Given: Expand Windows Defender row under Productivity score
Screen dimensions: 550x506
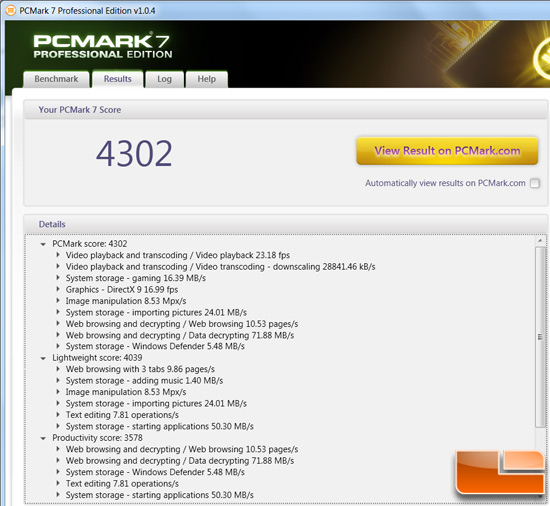Looking at the screenshot, I should 58,472.
